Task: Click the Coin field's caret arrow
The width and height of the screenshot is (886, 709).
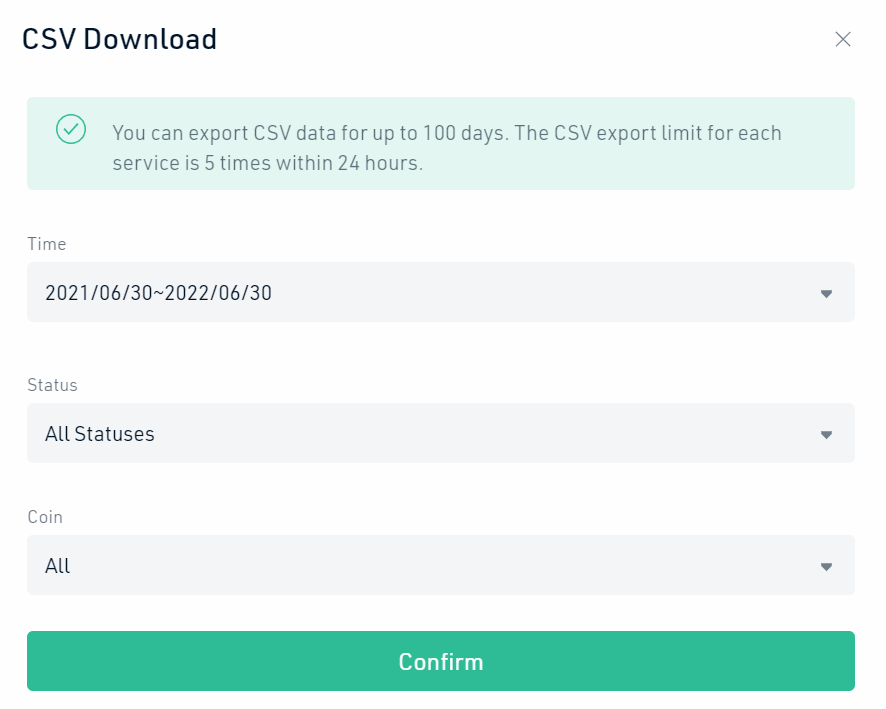Action: (x=826, y=566)
